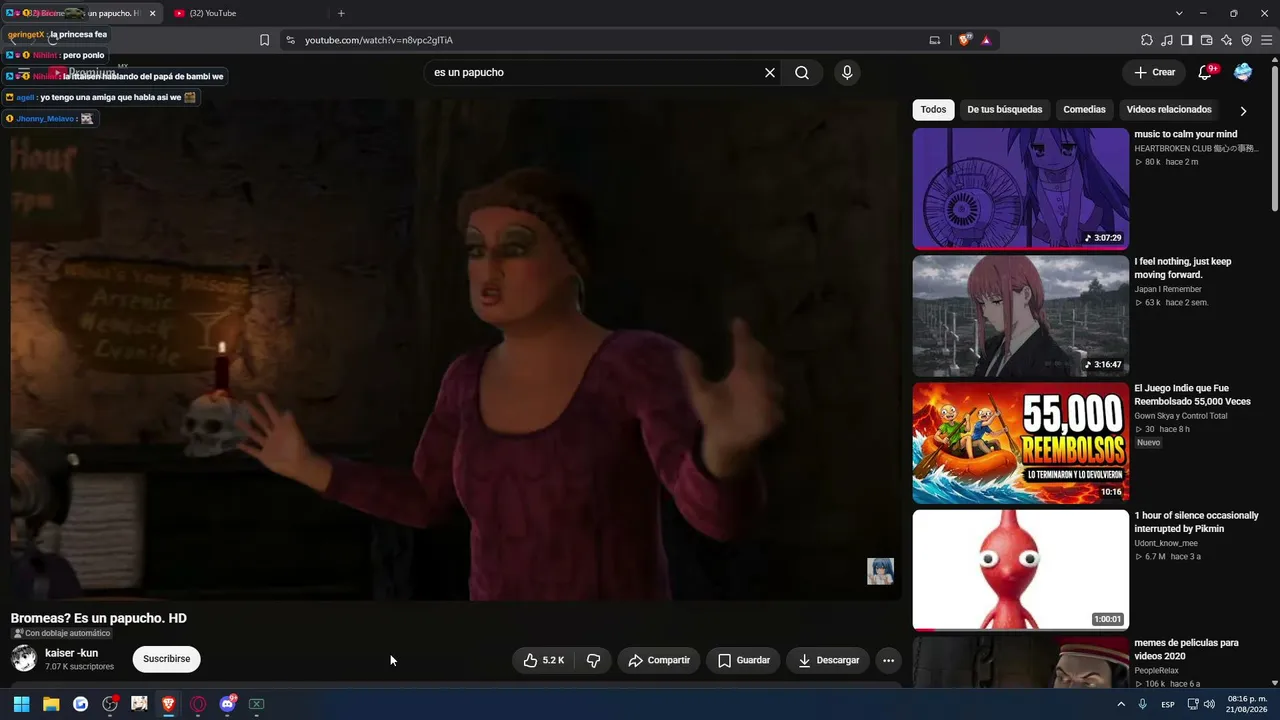Click the channel watermark on the video
This screenshot has height=720, width=1280.
(880, 571)
